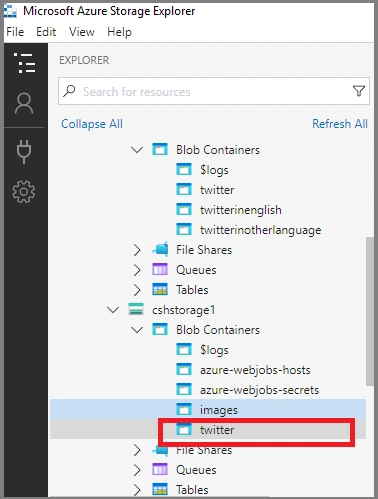Open the Connect plug icon

24,152
